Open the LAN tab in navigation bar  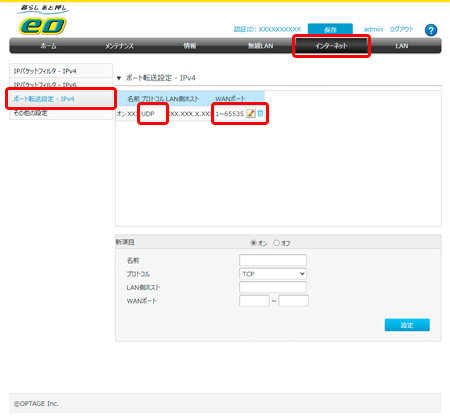pos(402,46)
